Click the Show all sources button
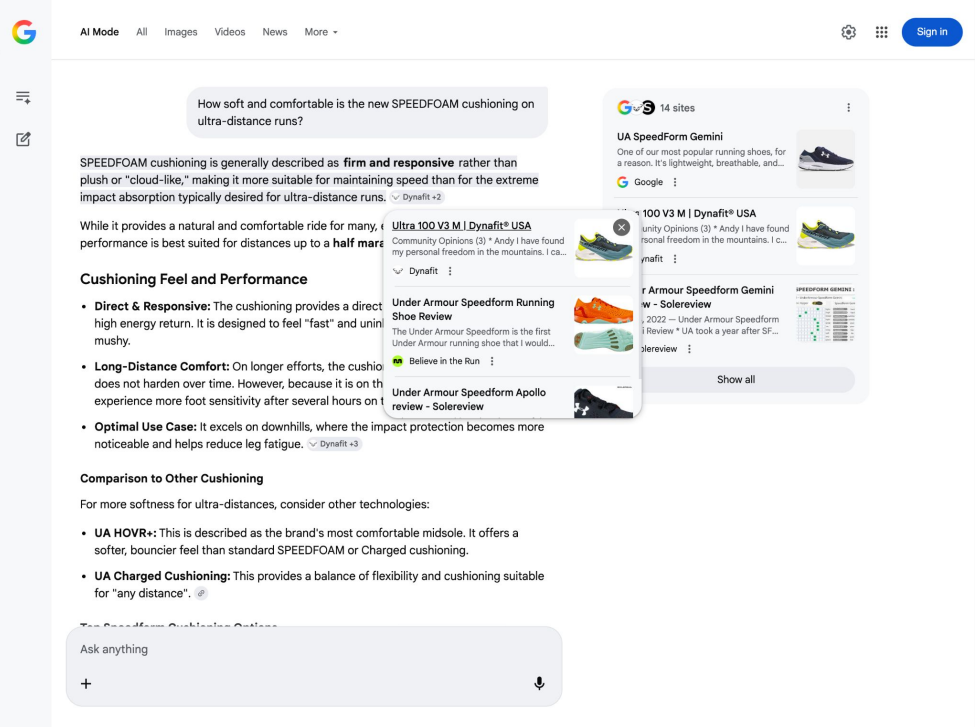975x727 pixels. coord(736,379)
